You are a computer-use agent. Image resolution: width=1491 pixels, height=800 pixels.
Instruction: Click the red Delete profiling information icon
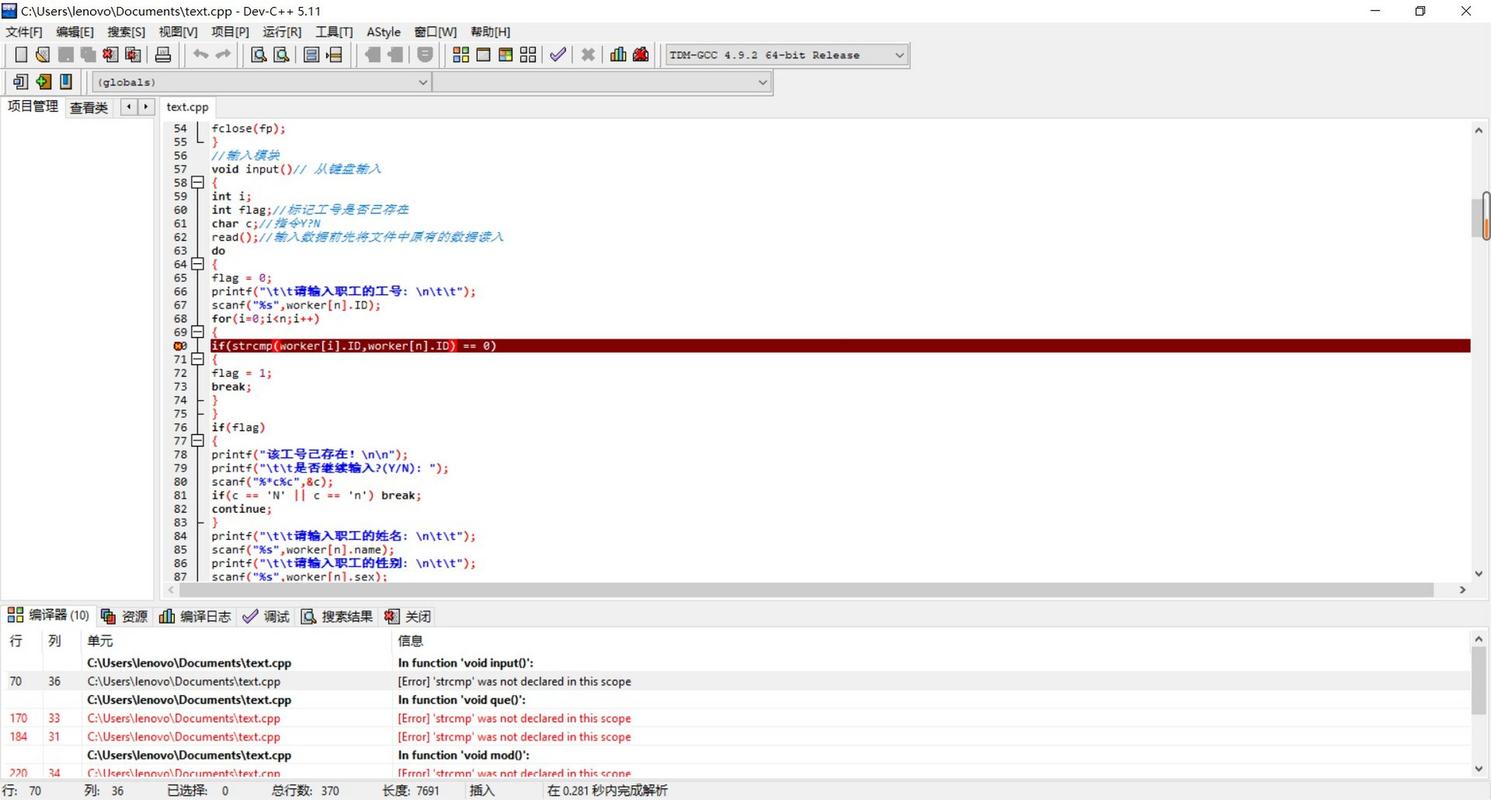tap(641, 55)
